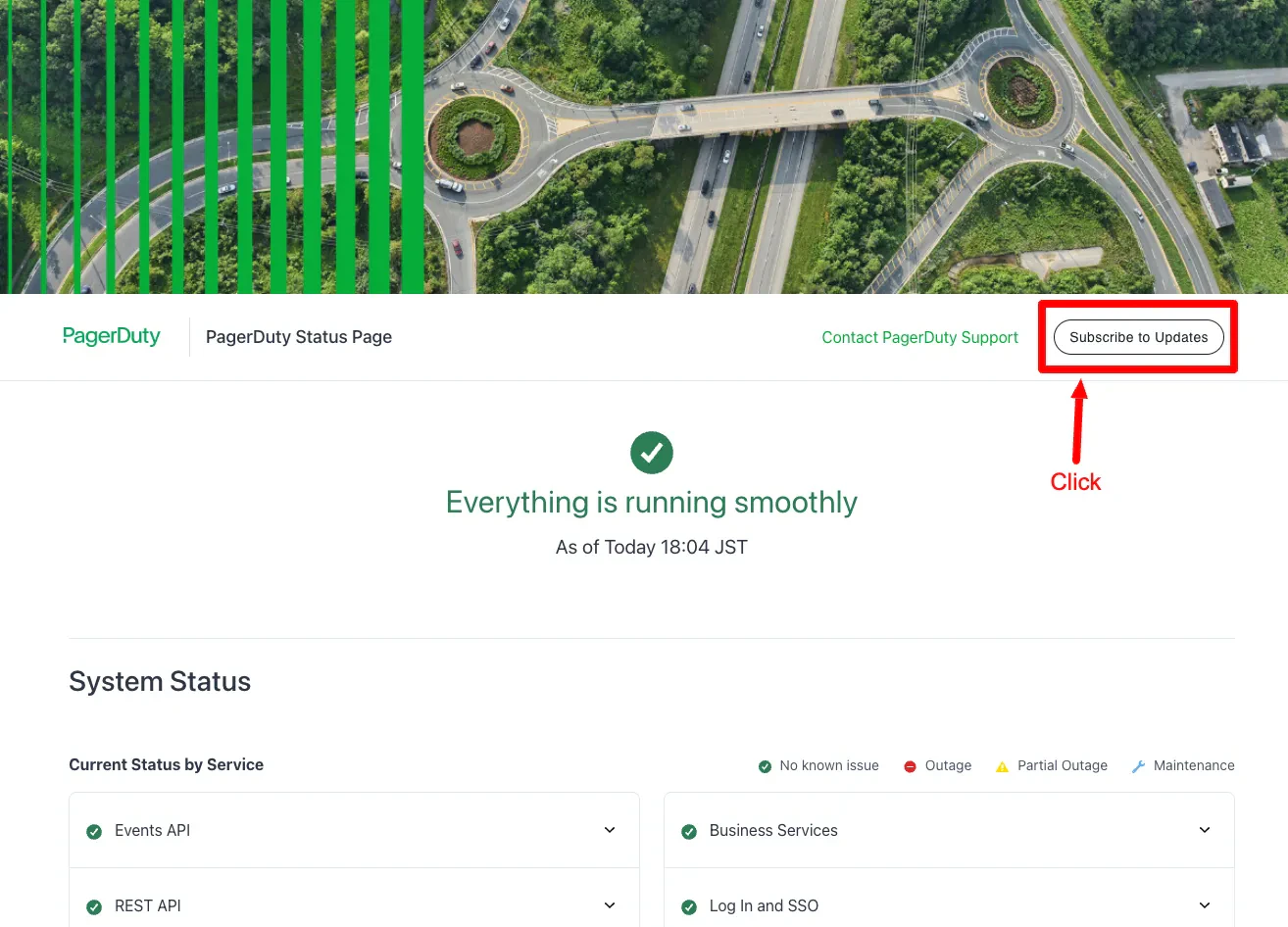The image size is (1288, 927).
Task: Click the 'No known issue' legend text
Action: 829,765
